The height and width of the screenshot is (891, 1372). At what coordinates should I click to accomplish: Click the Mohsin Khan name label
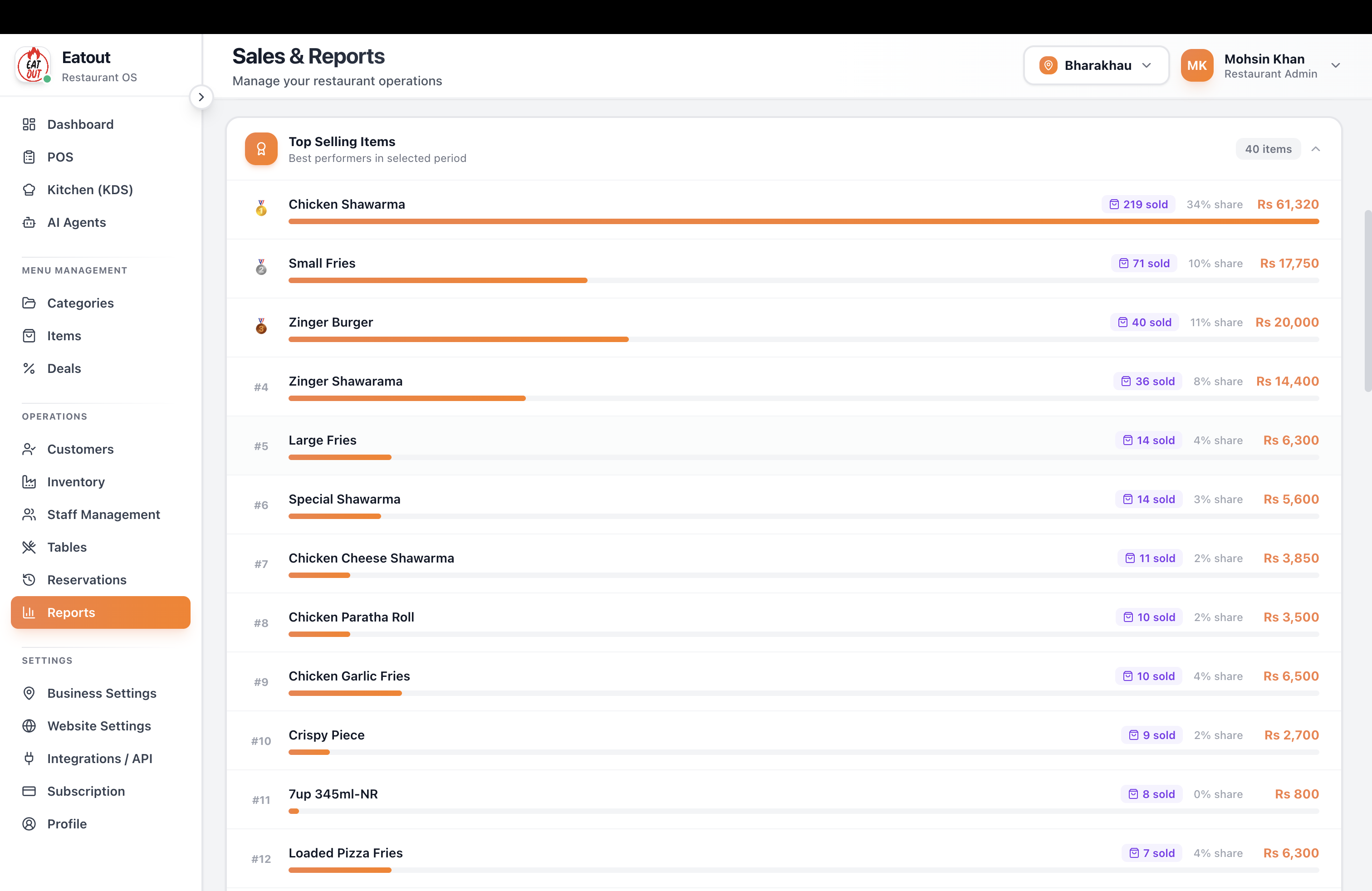[x=1264, y=59]
